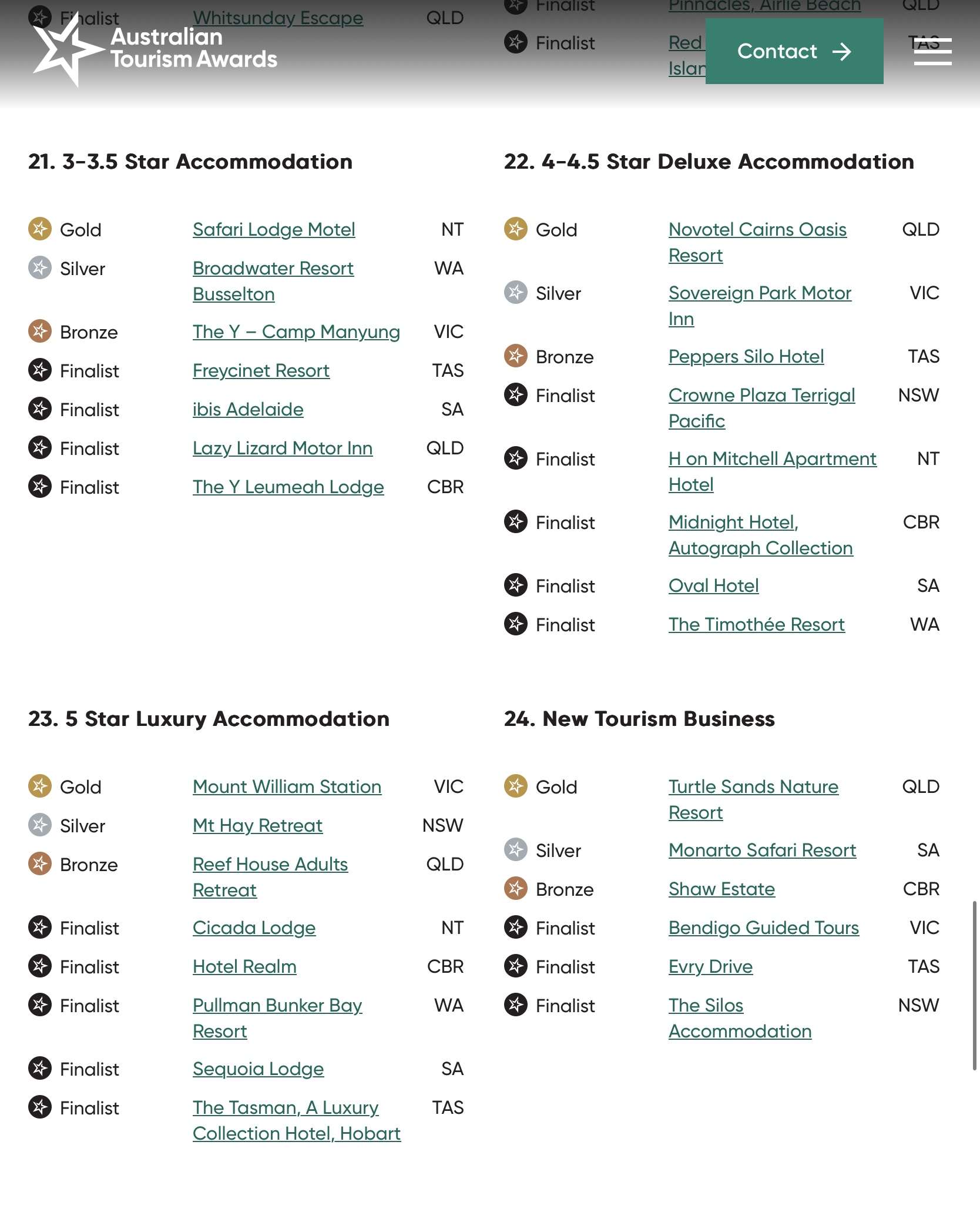Open the hamburger navigation menu
This screenshot has width=980, height=1222.
point(932,51)
